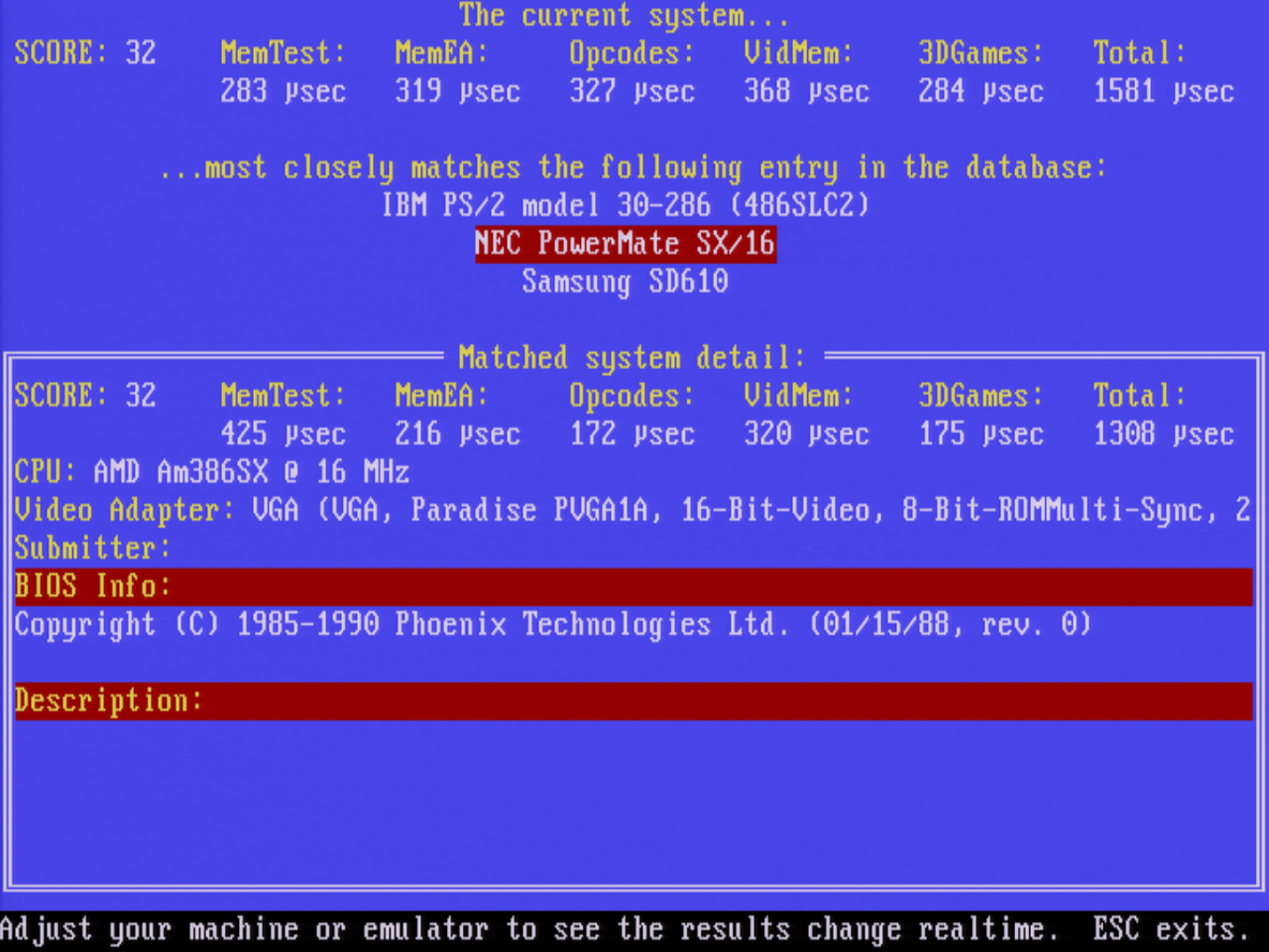Click the matched system Total 1308 µsec value
Image resolution: width=1269 pixels, height=952 pixels.
[1163, 434]
